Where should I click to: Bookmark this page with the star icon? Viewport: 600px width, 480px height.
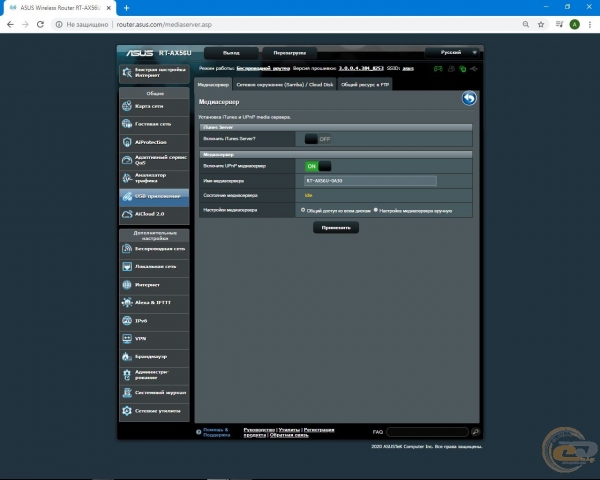click(541, 24)
